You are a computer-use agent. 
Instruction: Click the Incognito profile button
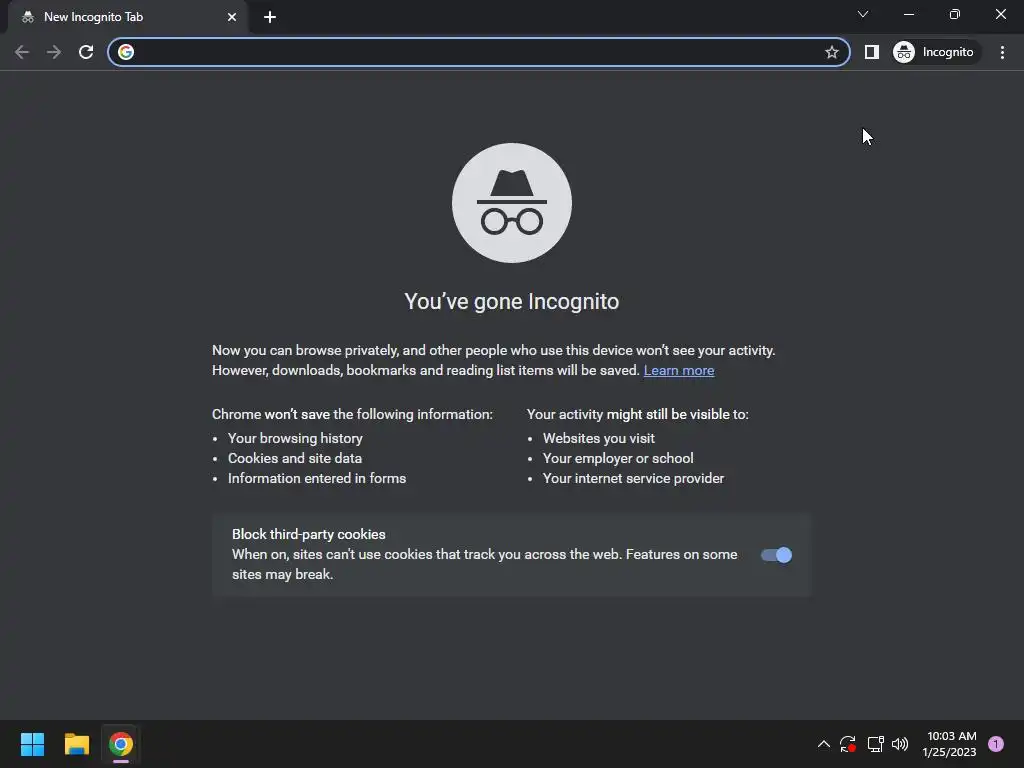click(935, 52)
